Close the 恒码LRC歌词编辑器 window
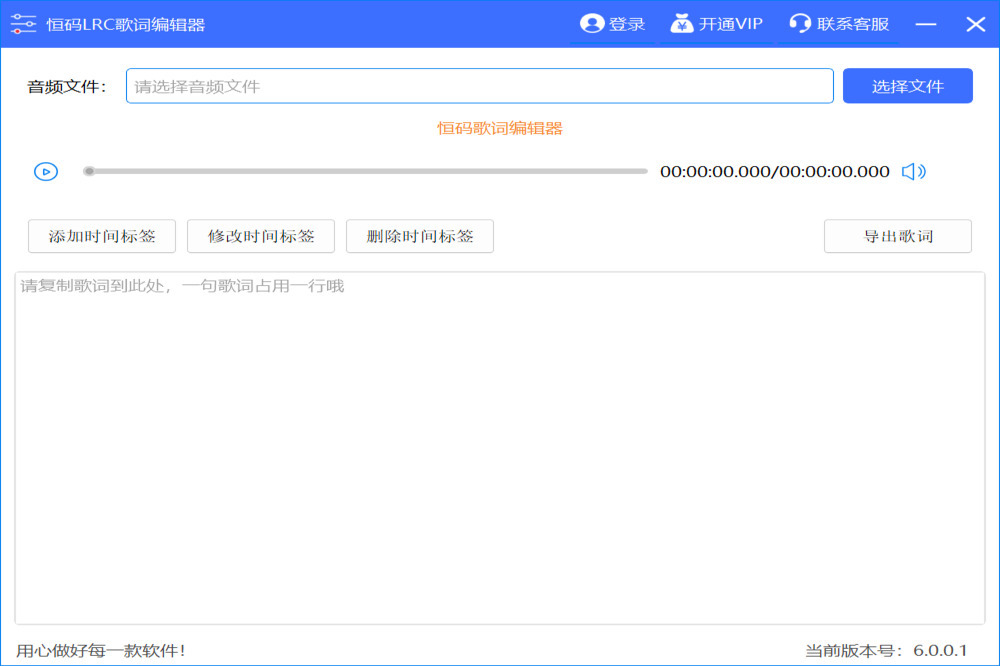Viewport: 1000px width, 666px height. pos(975,24)
